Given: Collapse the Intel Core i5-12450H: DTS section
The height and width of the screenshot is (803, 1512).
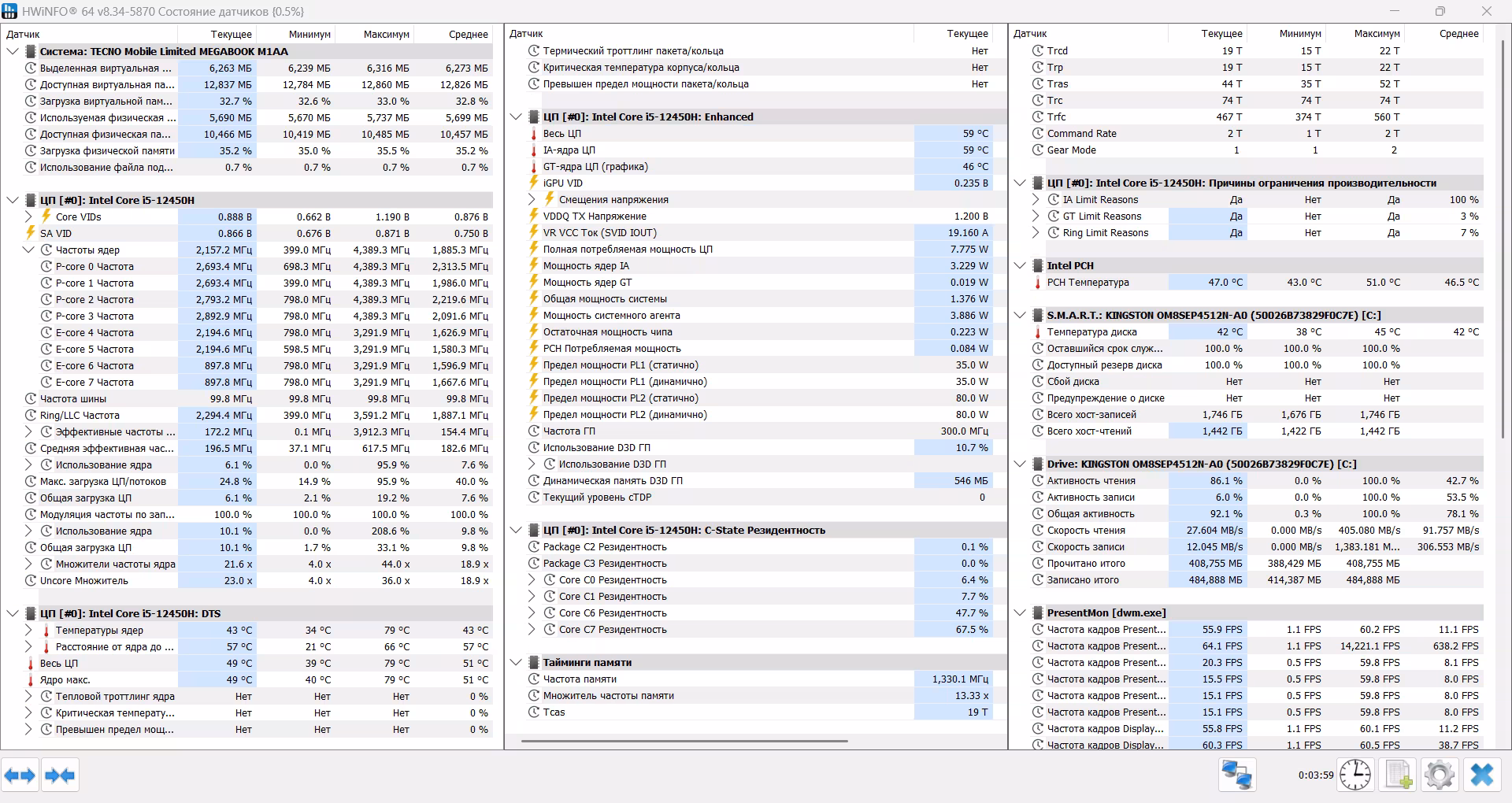Looking at the screenshot, I should point(13,613).
